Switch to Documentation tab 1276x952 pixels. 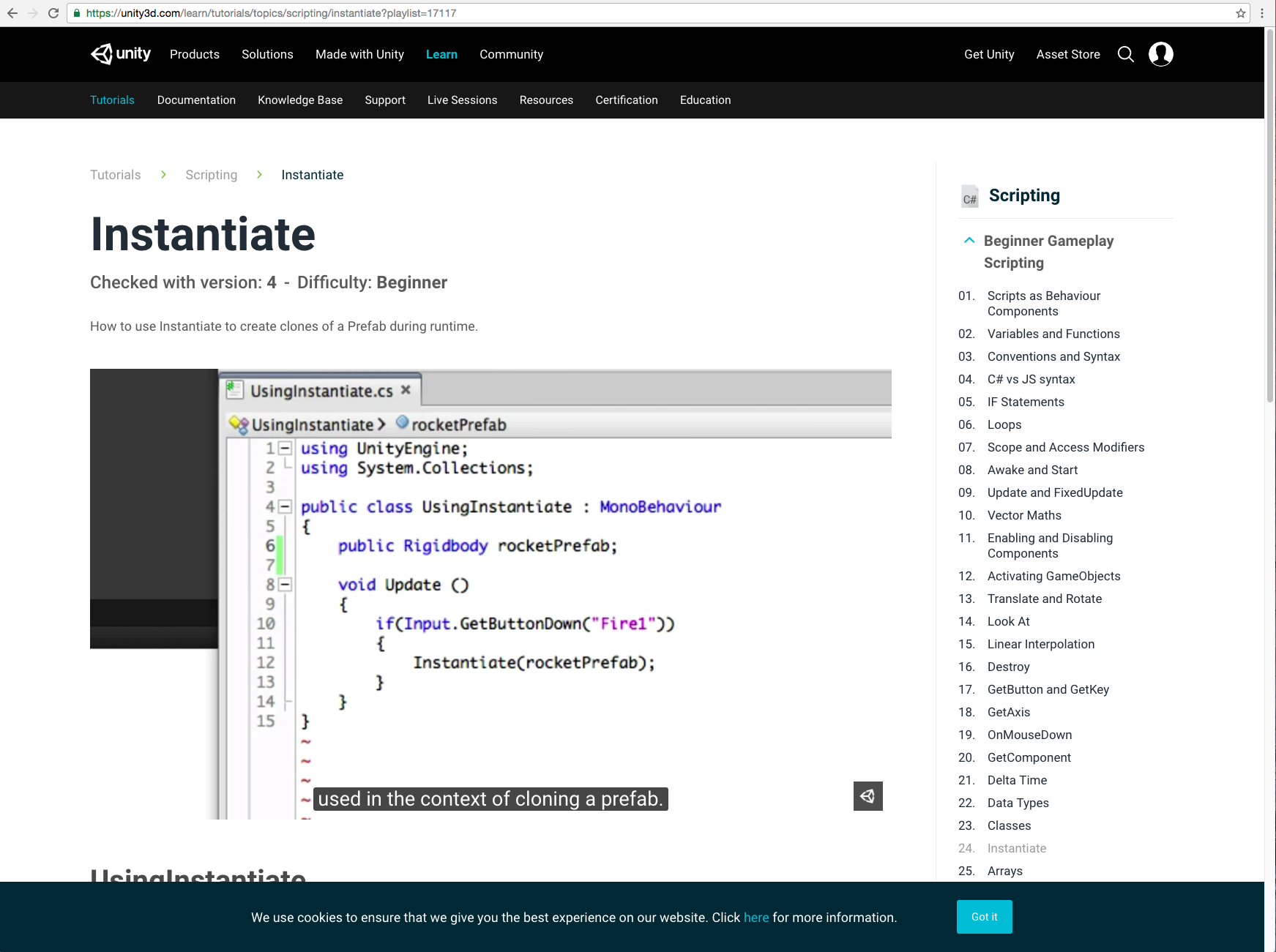[x=196, y=100]
